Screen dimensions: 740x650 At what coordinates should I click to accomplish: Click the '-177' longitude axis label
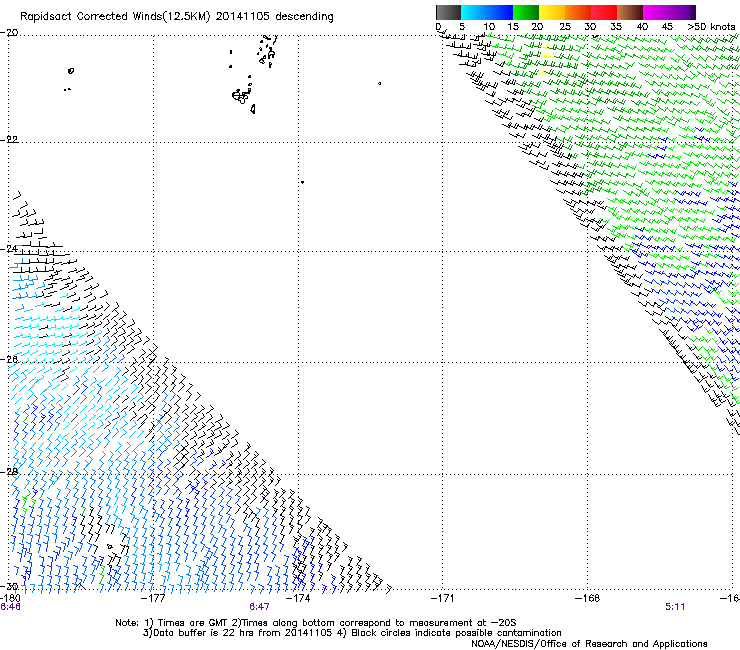[153, 598]
